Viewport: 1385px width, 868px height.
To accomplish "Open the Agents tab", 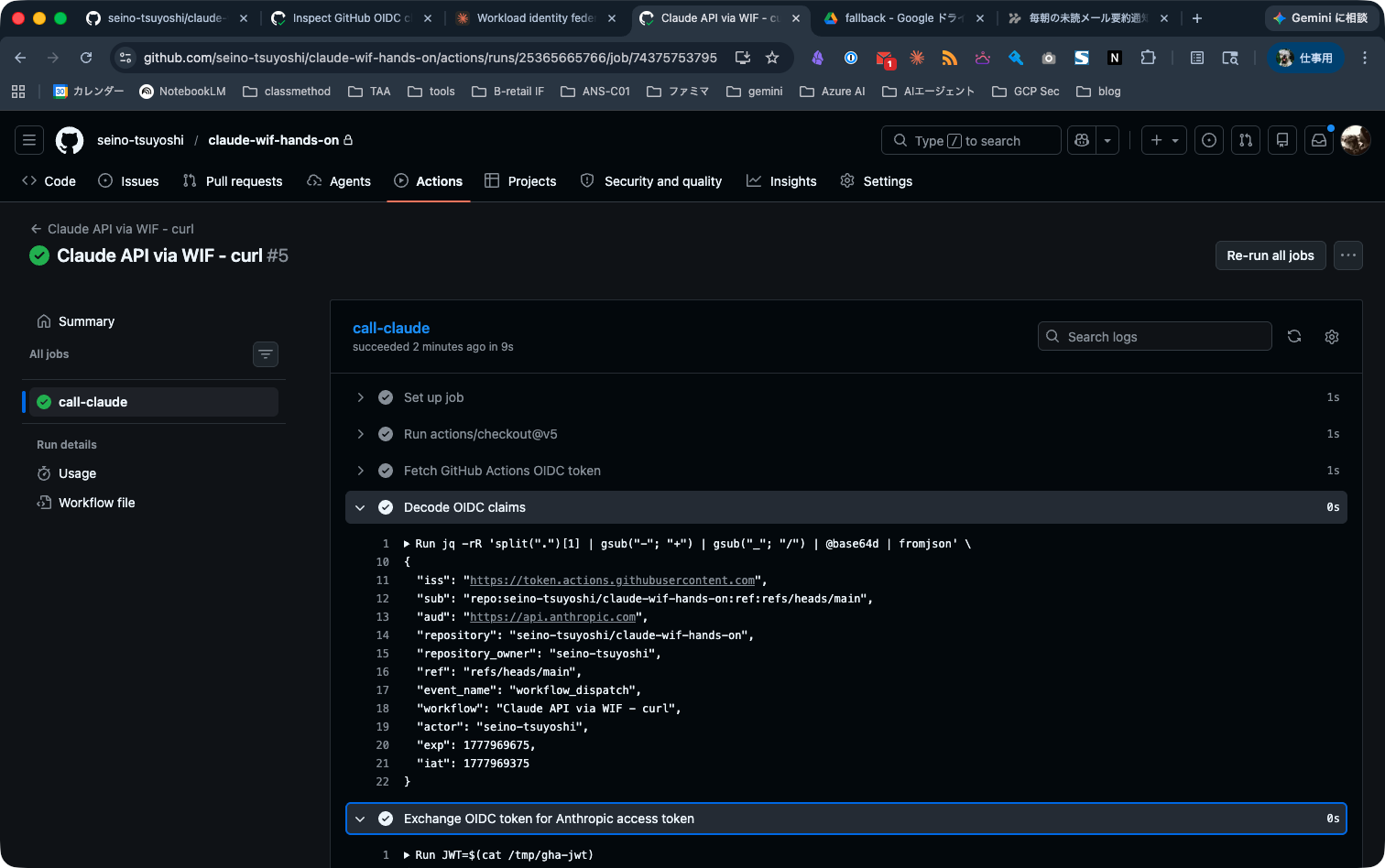I will pos(339,181).
